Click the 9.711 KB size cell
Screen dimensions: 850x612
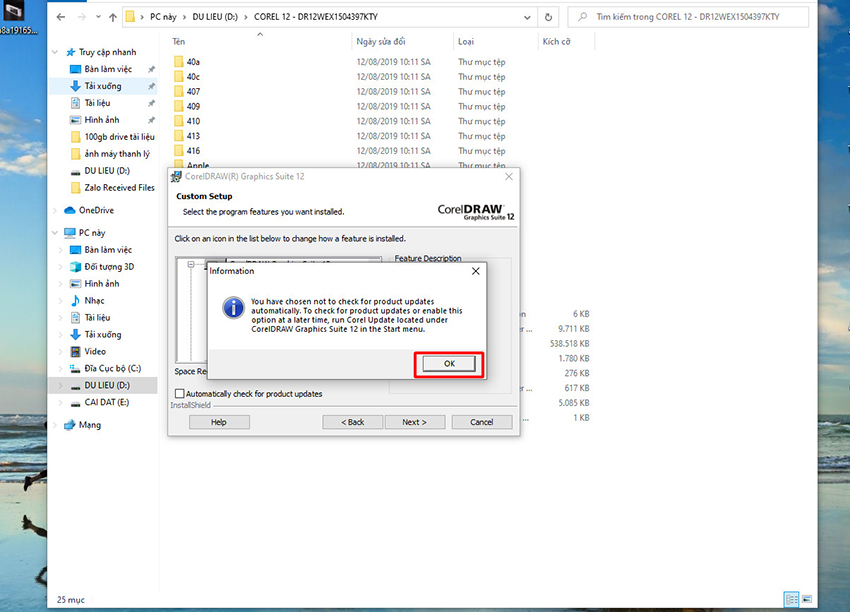tap(574, 329)
